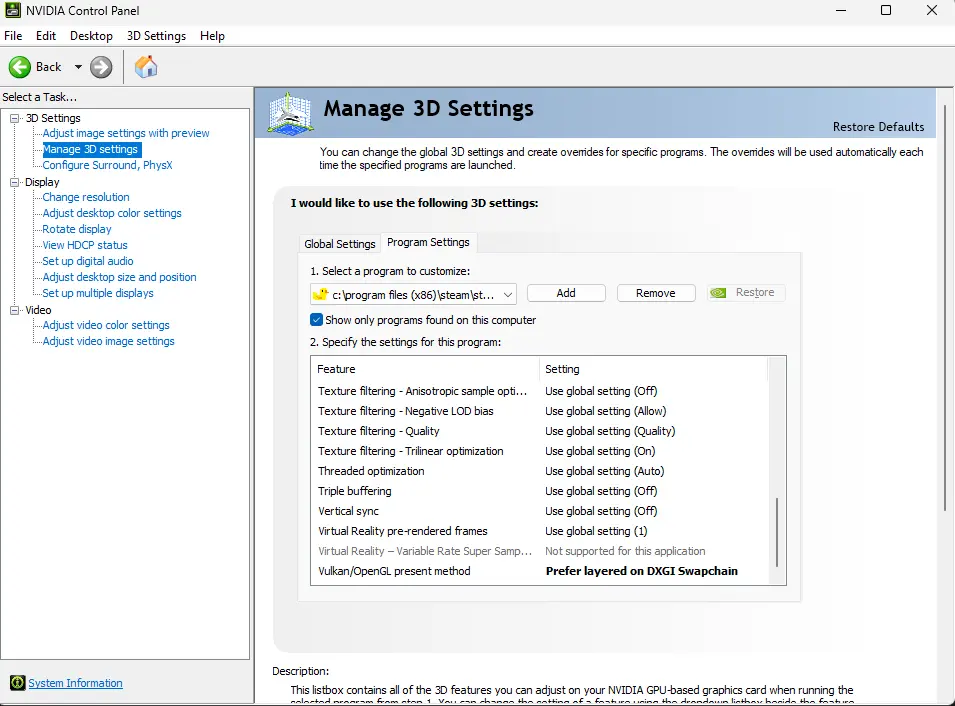Image resolution: width=955 pixels, height=706 pixels.
Task: Click the NVIDIA logo on Restore button
Action: coord(719,293)
